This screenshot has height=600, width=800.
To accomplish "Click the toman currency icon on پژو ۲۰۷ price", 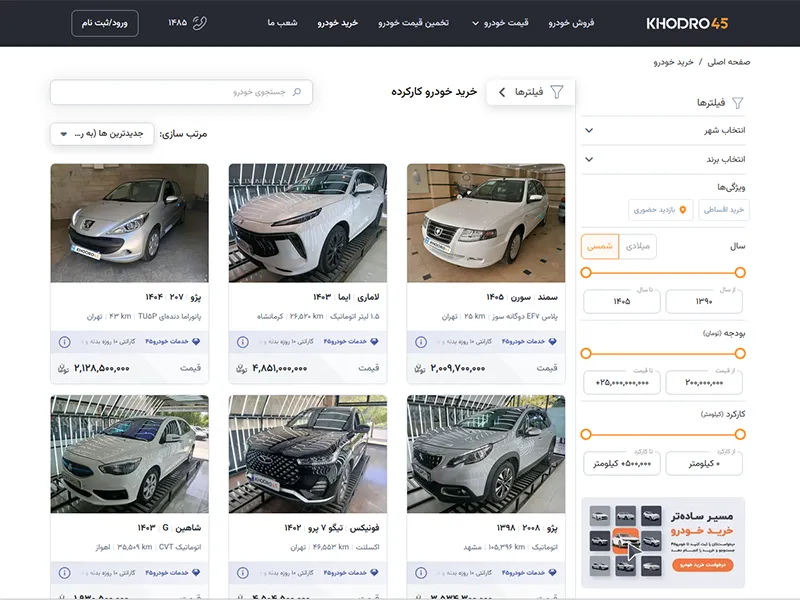I will (x=63, y=368).
